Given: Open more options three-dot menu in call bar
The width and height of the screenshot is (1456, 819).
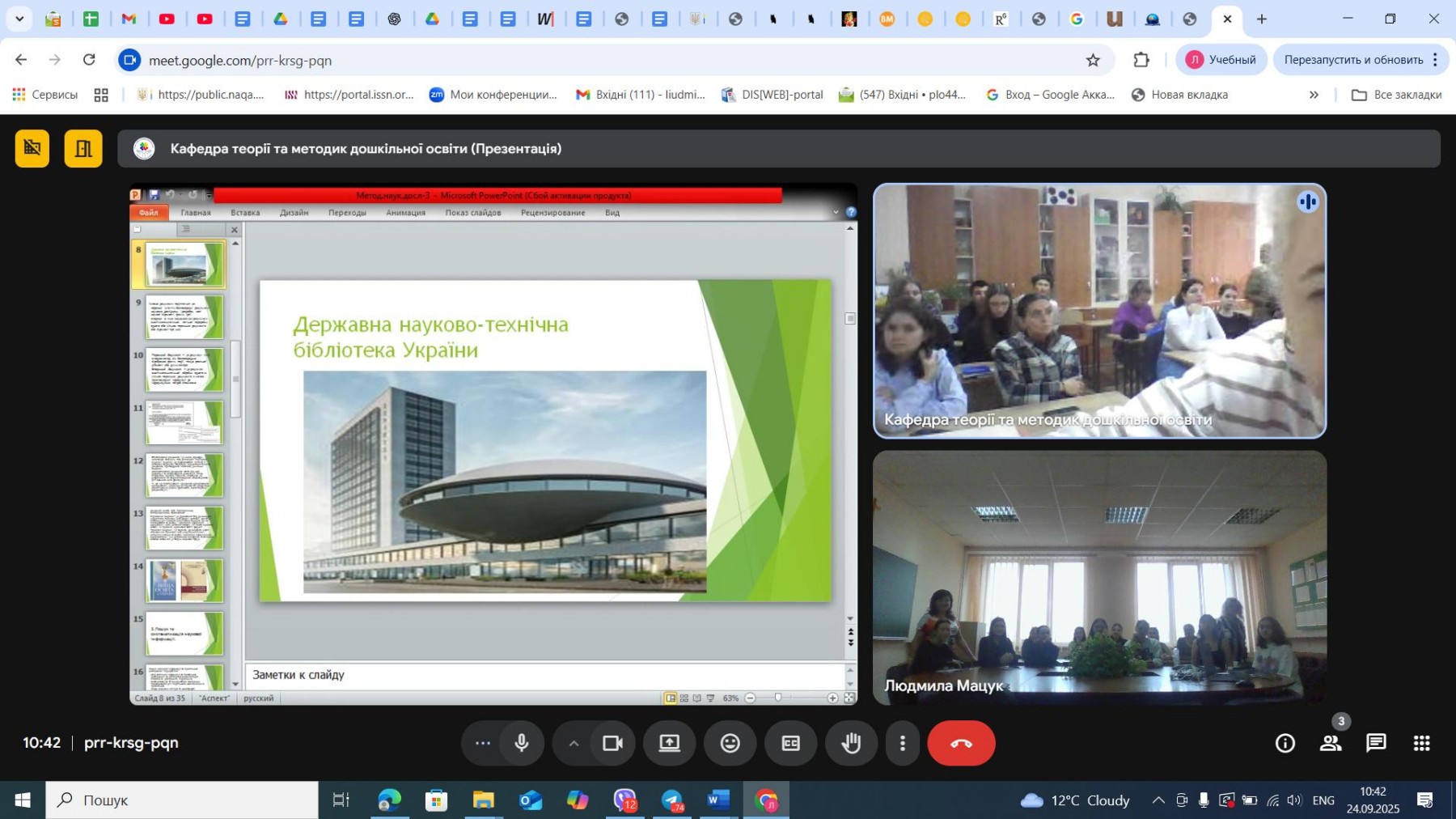Looking at the screenshot, I should pos(903,743).
